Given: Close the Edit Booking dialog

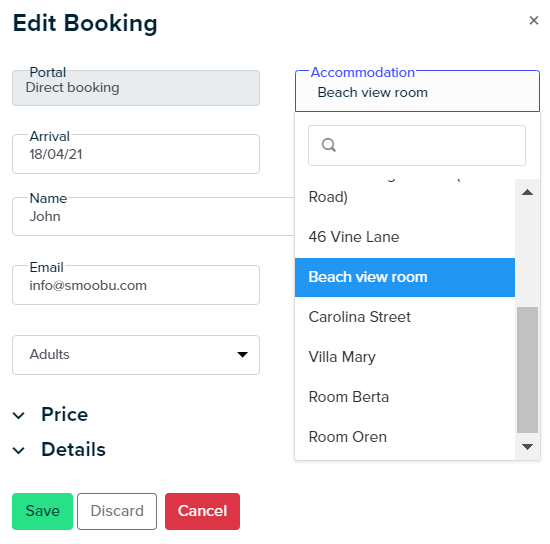Looking at the screenshot, I should [x=534, y=21].
